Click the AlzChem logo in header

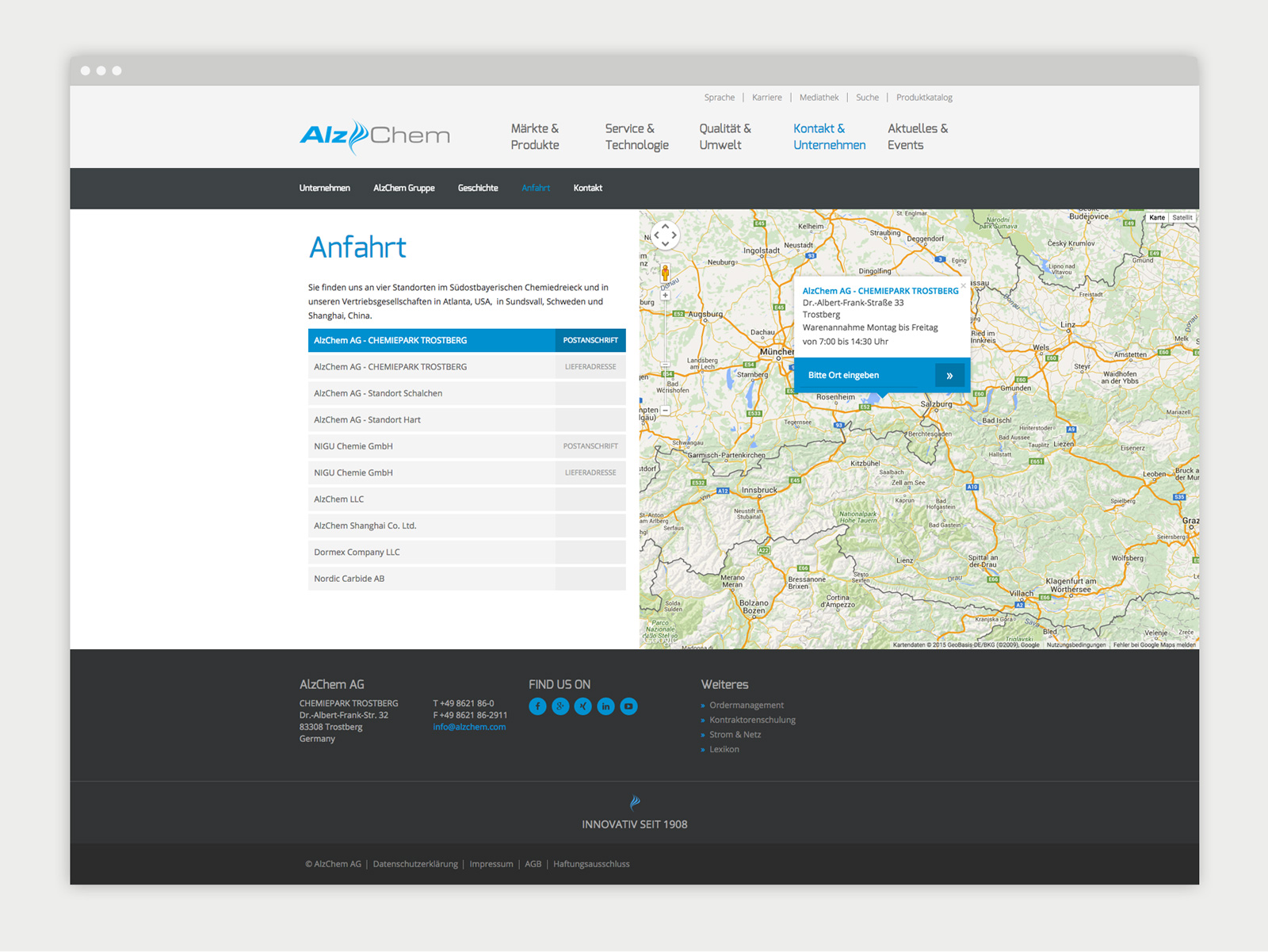pyautogui.click(x=375, y=136)
